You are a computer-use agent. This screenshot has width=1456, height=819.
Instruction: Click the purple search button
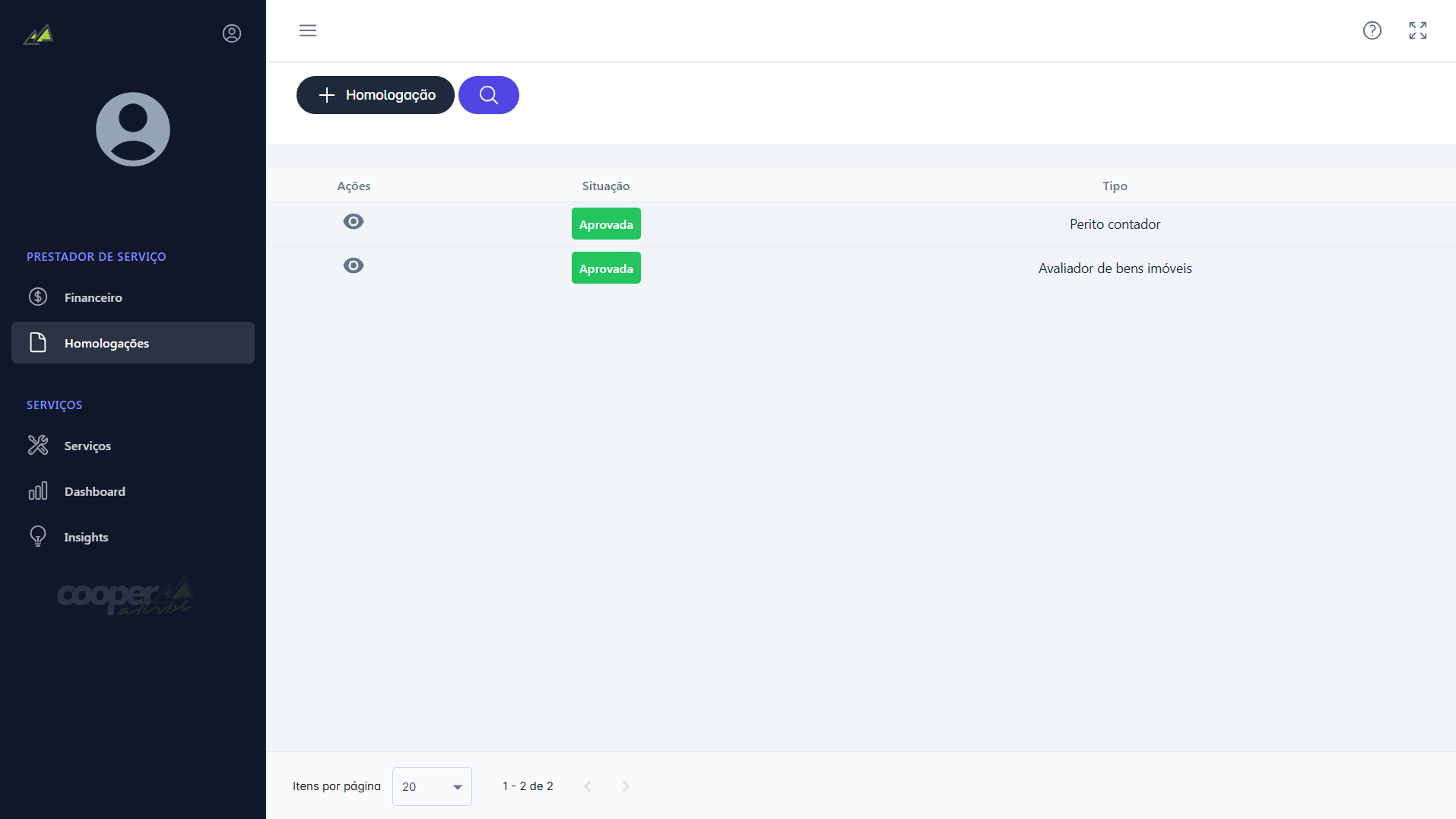(489, 95)
